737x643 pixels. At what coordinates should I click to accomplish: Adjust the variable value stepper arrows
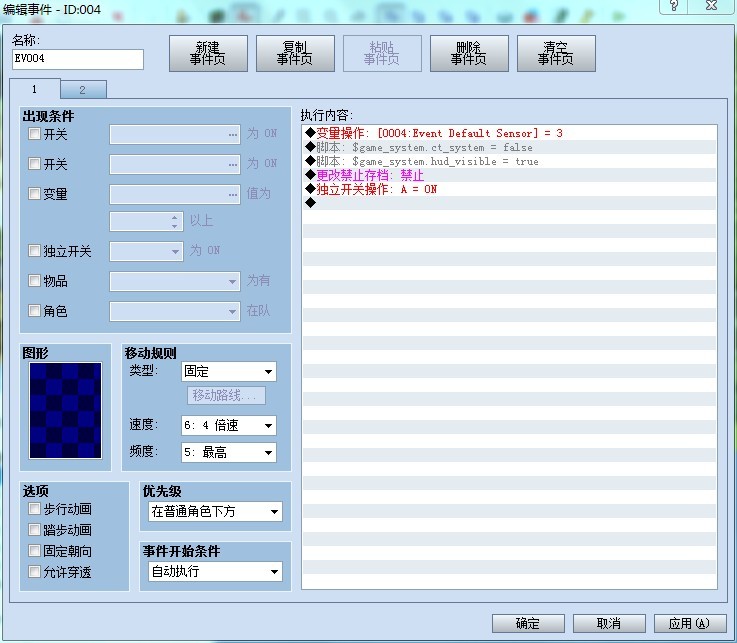175,222
